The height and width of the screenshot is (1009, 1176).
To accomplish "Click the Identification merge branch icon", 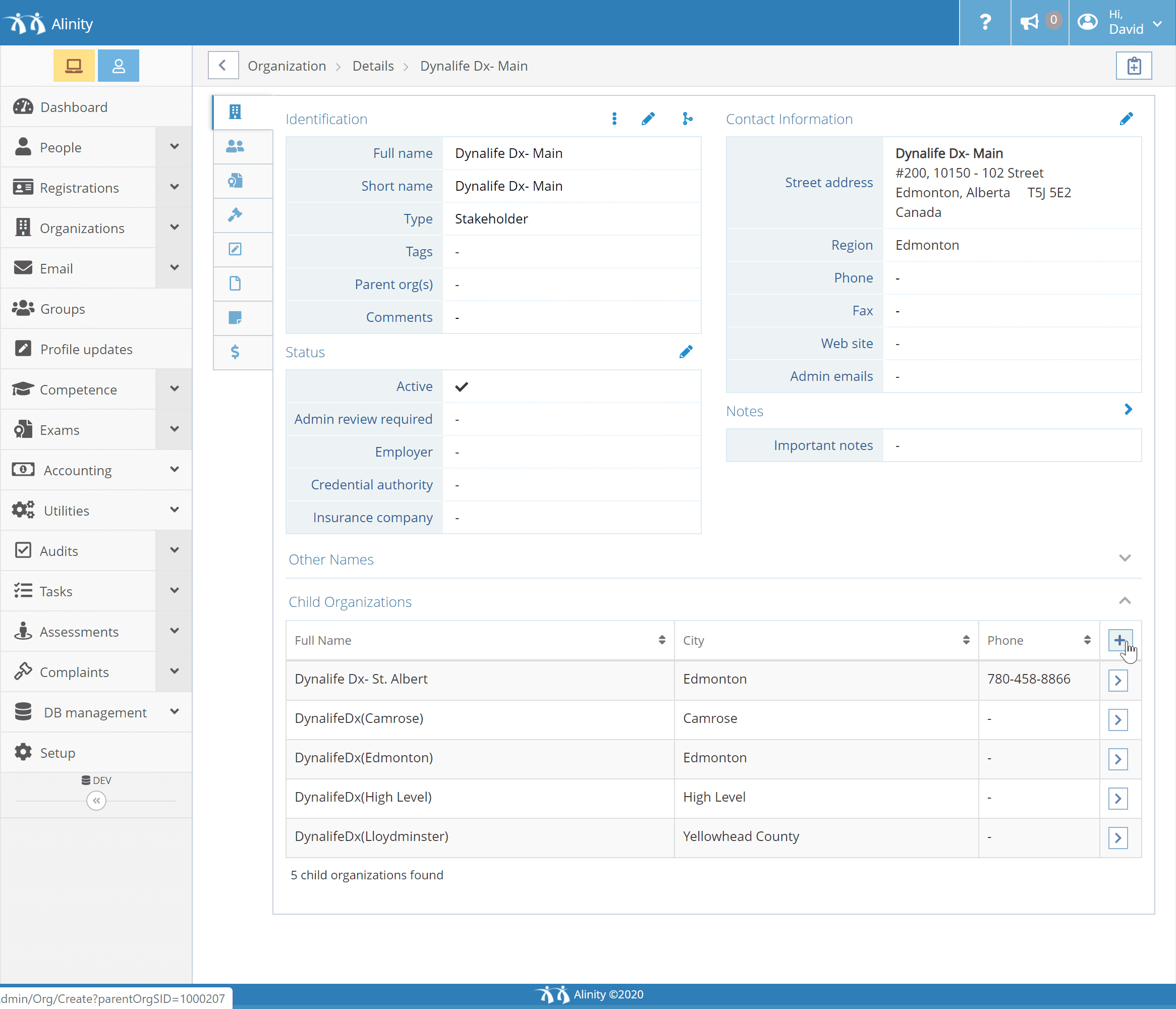I will pyautogui.click(x=687, y=119).
